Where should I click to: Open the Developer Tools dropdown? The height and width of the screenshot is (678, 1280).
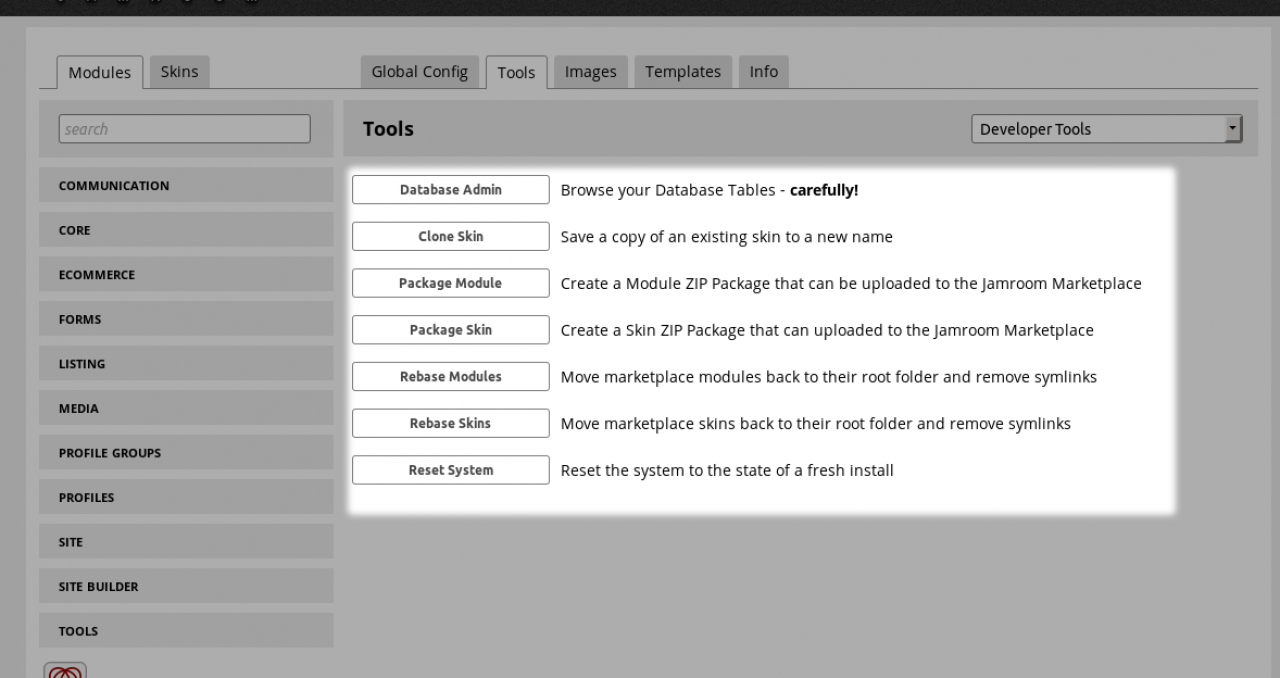1106,129
